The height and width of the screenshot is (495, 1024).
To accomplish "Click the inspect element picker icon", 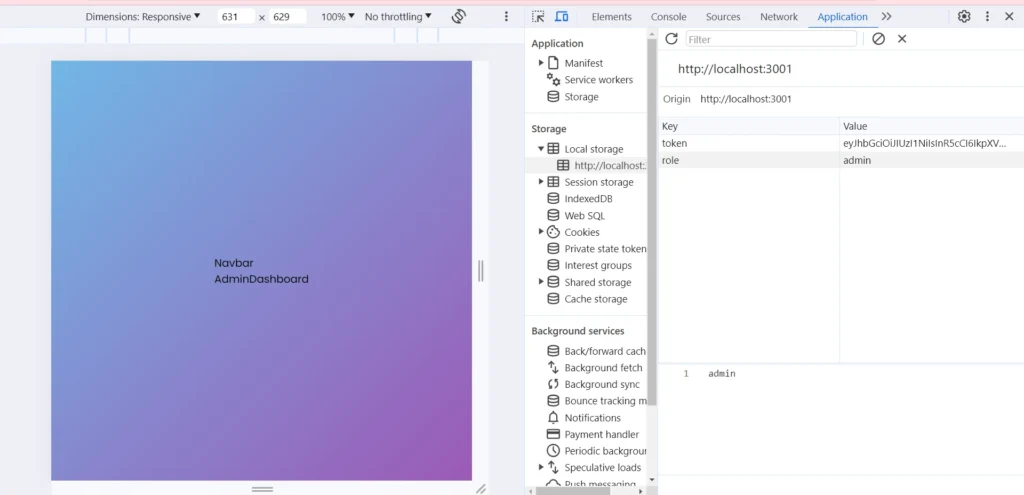I will pos(539,17).
